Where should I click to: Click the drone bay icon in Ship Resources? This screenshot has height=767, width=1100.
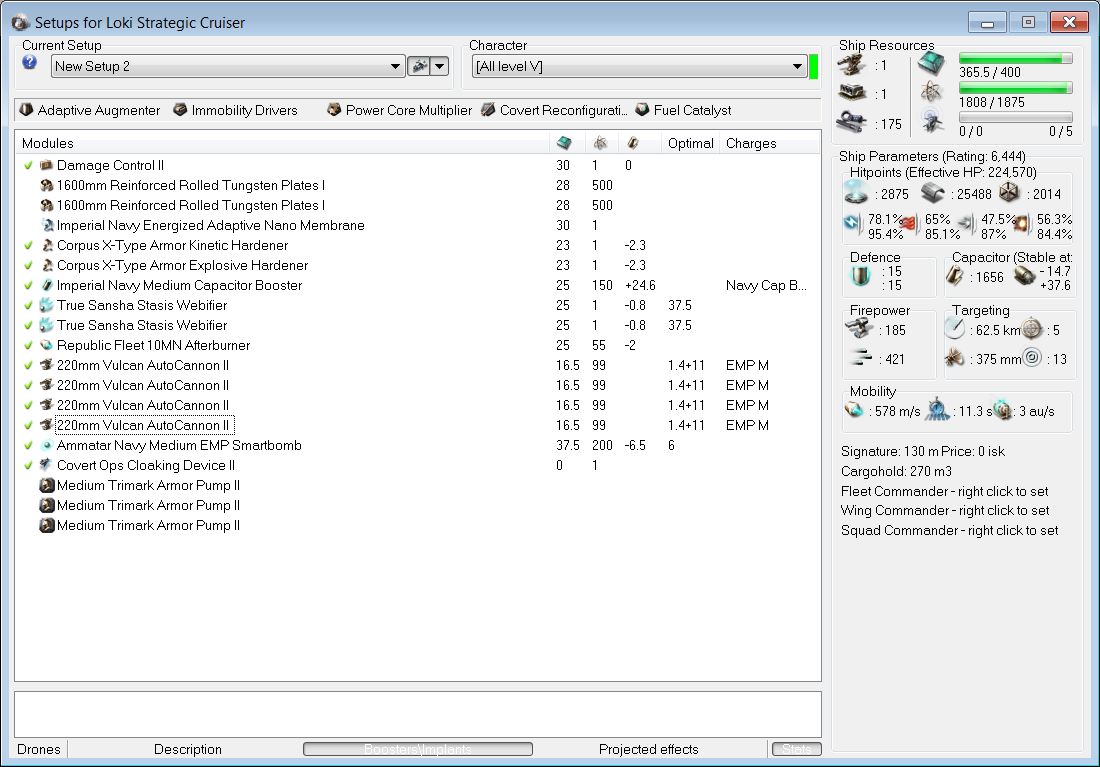[x=932, y=121]
